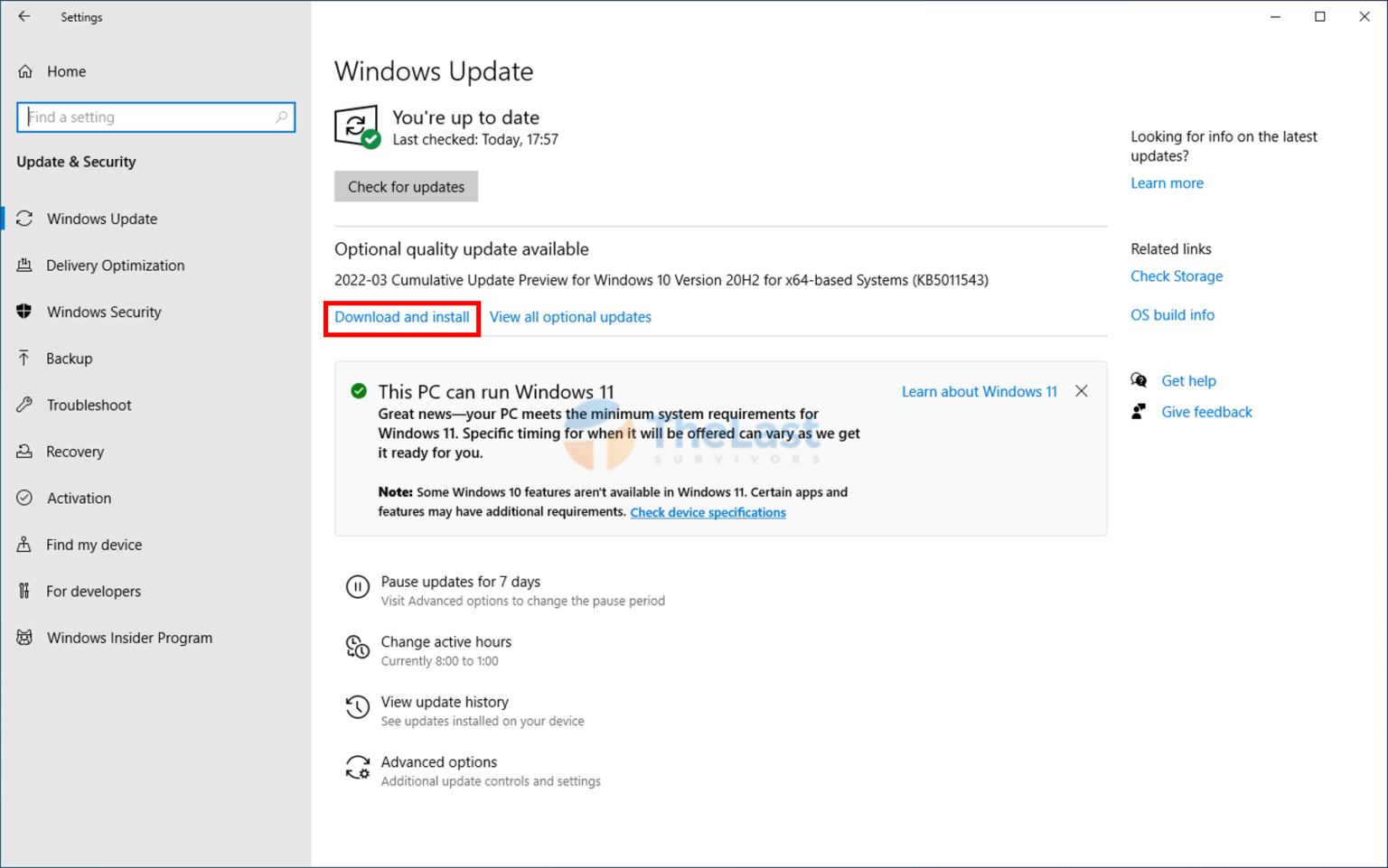Click the Activation checkmark circle icon
Image resolution: width=1388 pixels, height=868 pixels.
click(24, 498)
